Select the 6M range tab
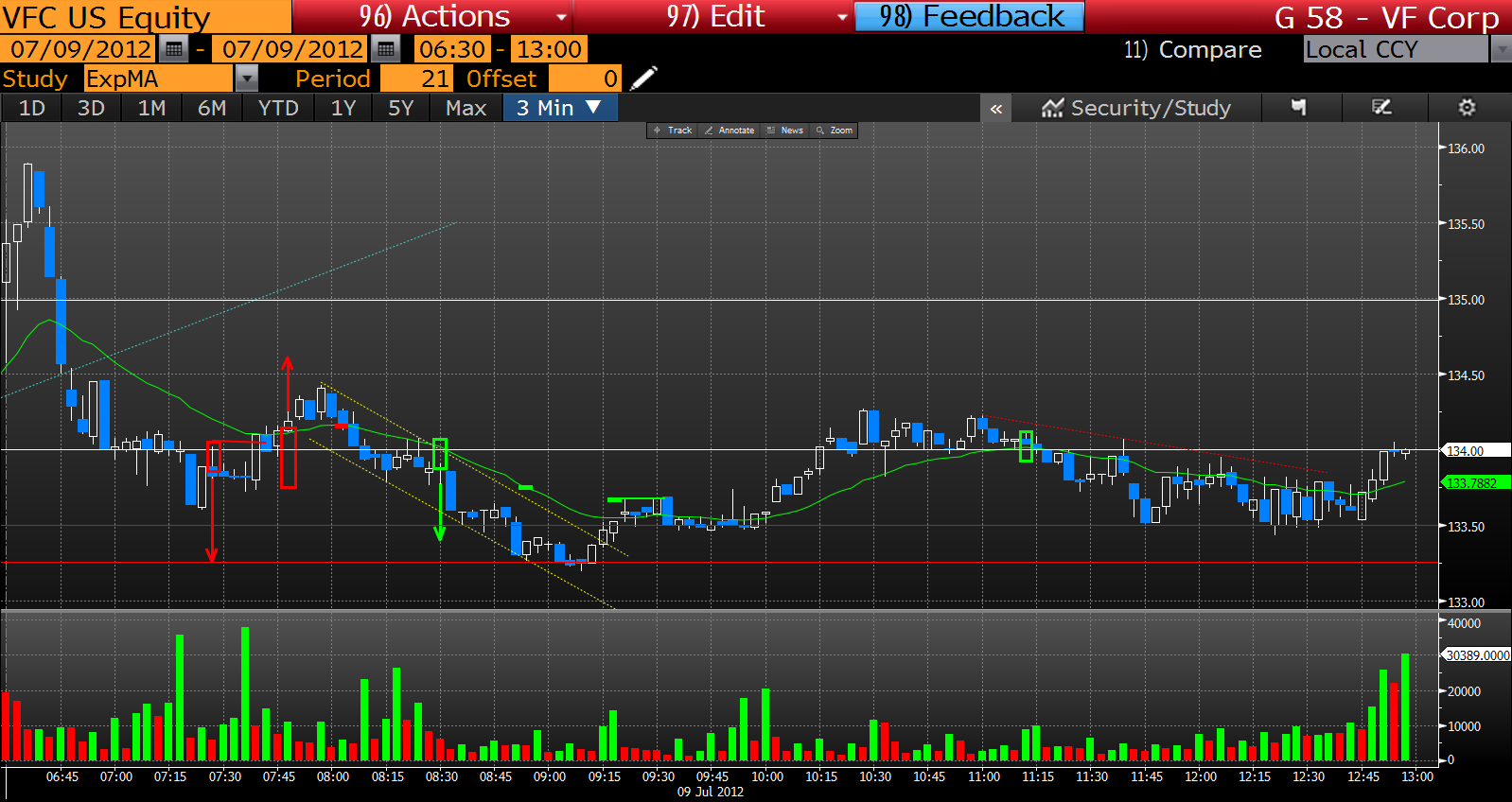Screen dimensions: 1512x802 pos(212,108)
